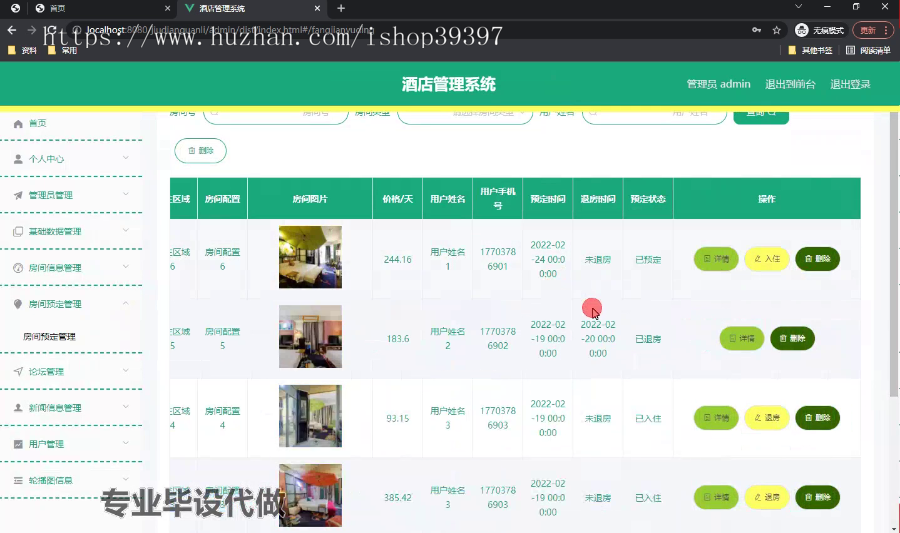Expand the 个人中心 menu chevron
900x533 pixels.
tap(126, 158)
